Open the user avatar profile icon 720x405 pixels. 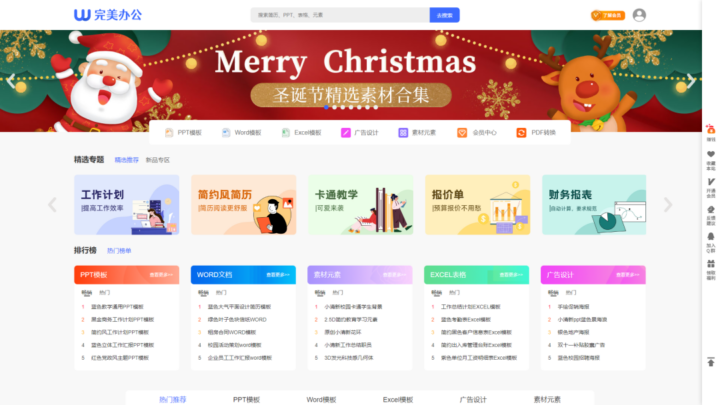[639, 15]
